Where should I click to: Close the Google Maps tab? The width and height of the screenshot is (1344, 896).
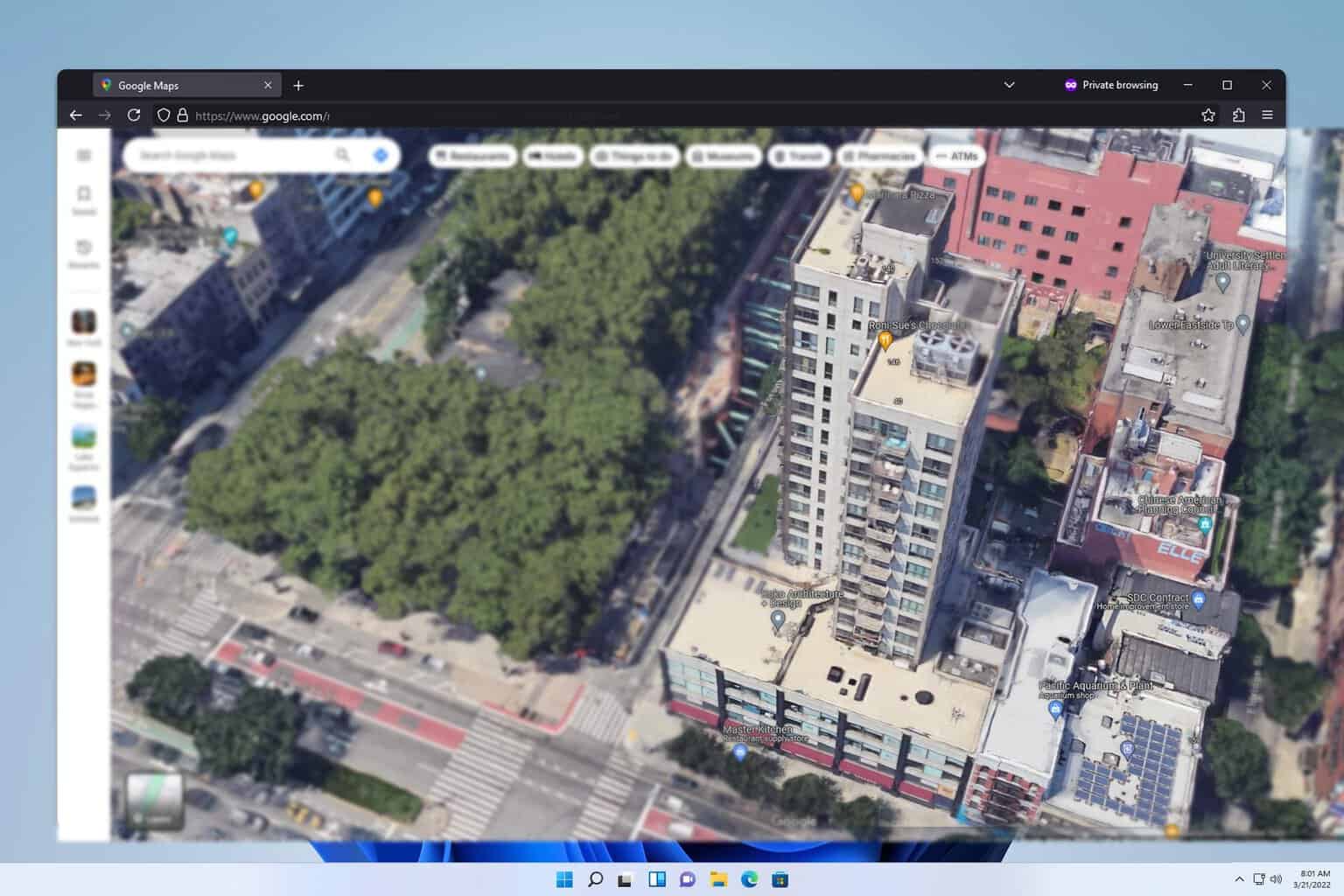268,85
